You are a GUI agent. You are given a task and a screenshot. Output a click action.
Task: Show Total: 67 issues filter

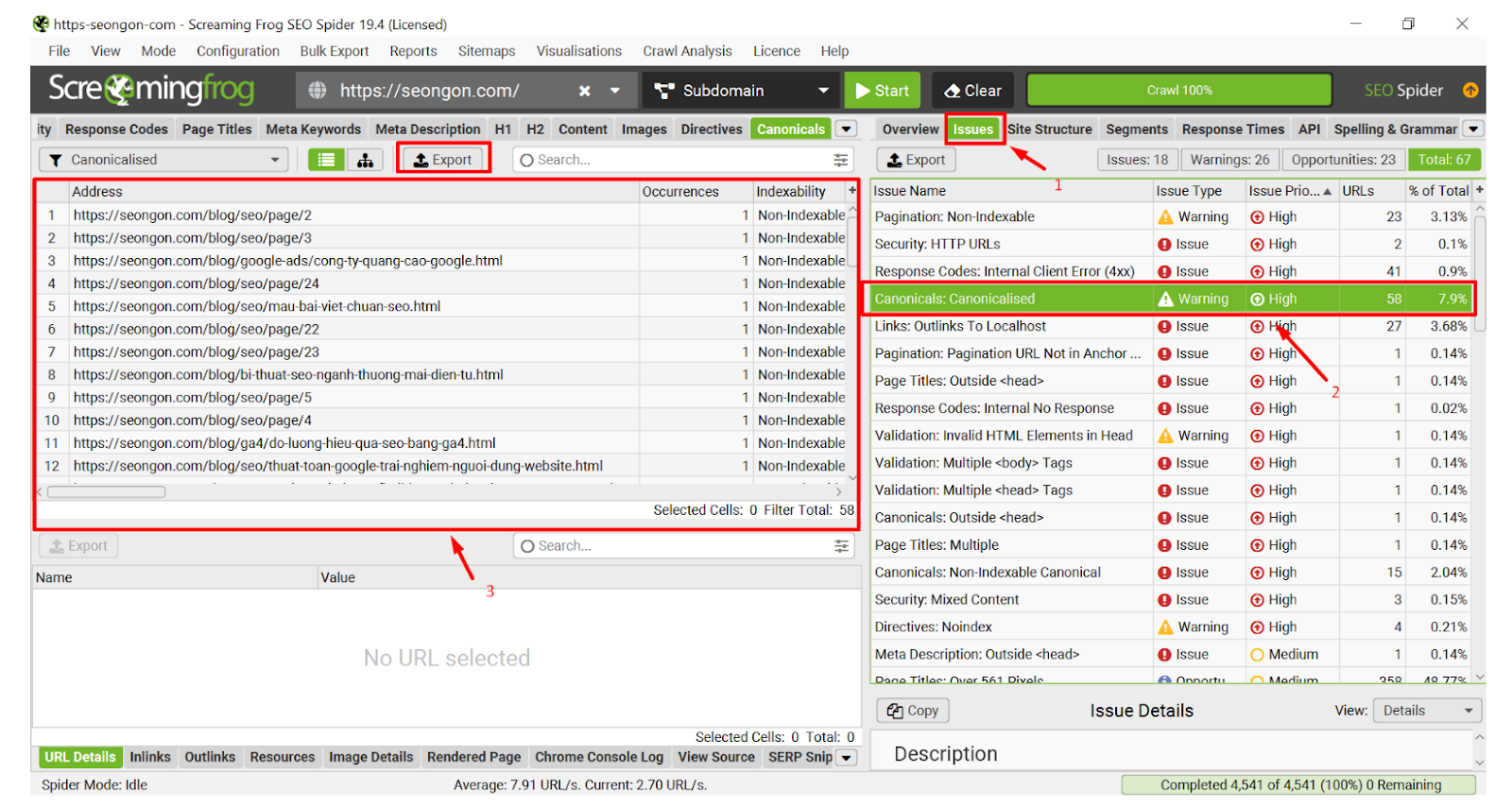(1444, 160)
